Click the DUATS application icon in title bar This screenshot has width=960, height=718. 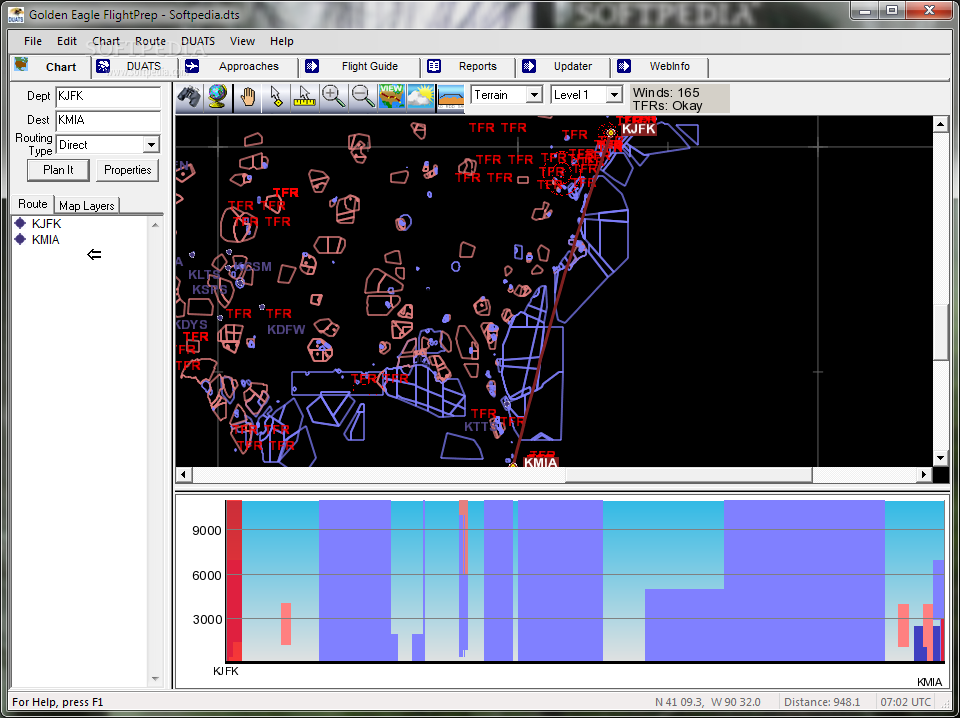click(15, 15)
